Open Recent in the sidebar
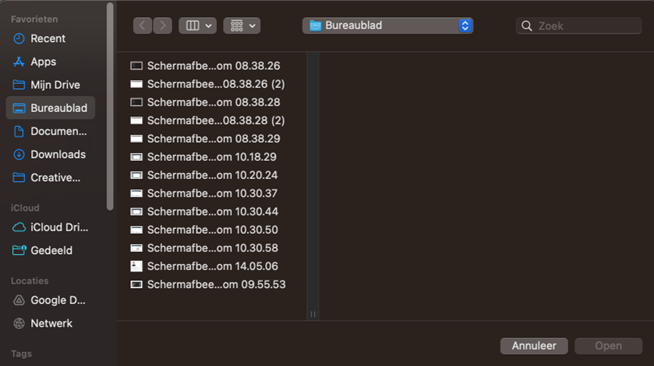This screenshot has height=366, width=654. (50, 38)
